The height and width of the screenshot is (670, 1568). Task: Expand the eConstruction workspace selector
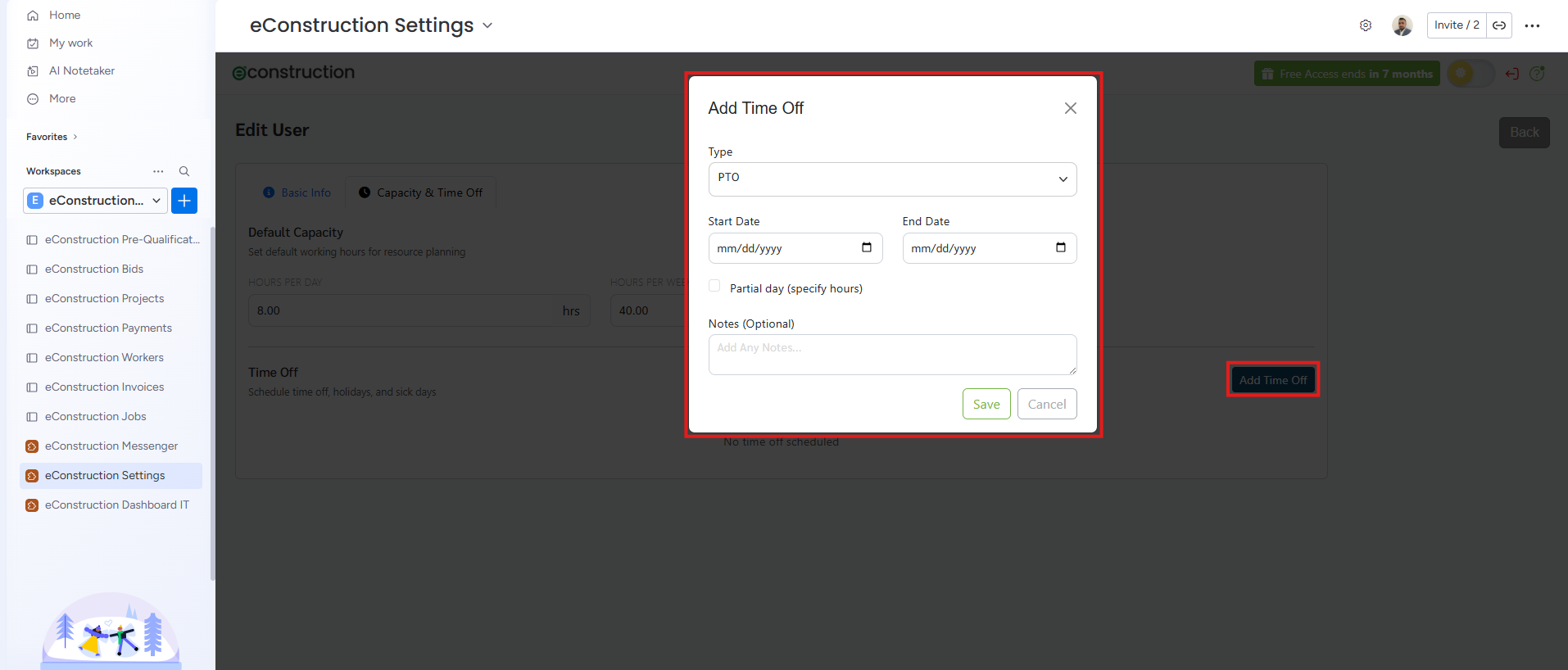[x=96, y=201]
